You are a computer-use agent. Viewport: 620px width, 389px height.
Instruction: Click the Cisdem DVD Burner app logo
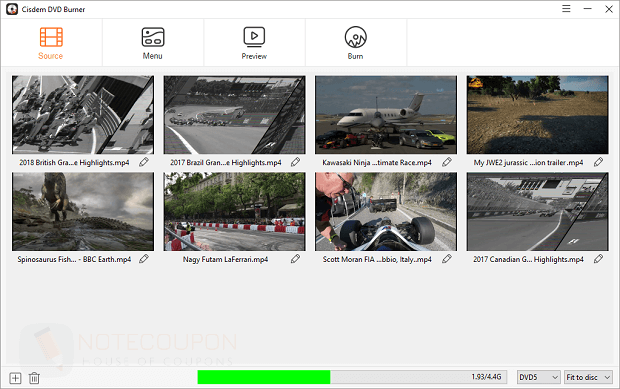point(12,9)
